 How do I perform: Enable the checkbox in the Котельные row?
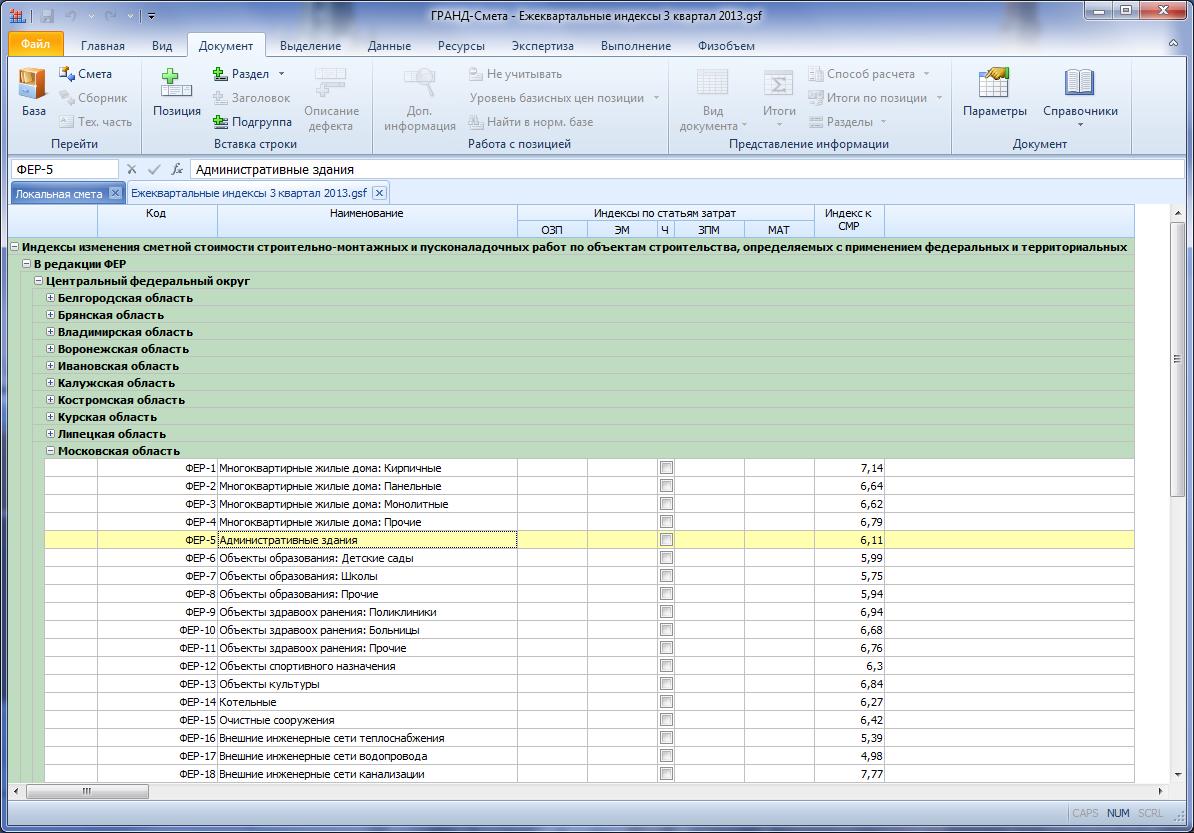pyautogui.click(x=667, y=702)
